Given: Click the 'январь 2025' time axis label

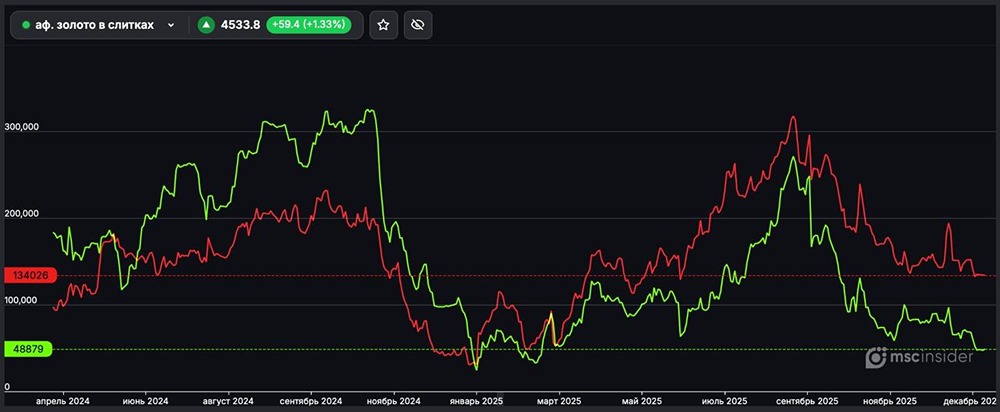Looking at the screenshot, I should [x=475, y=400].
